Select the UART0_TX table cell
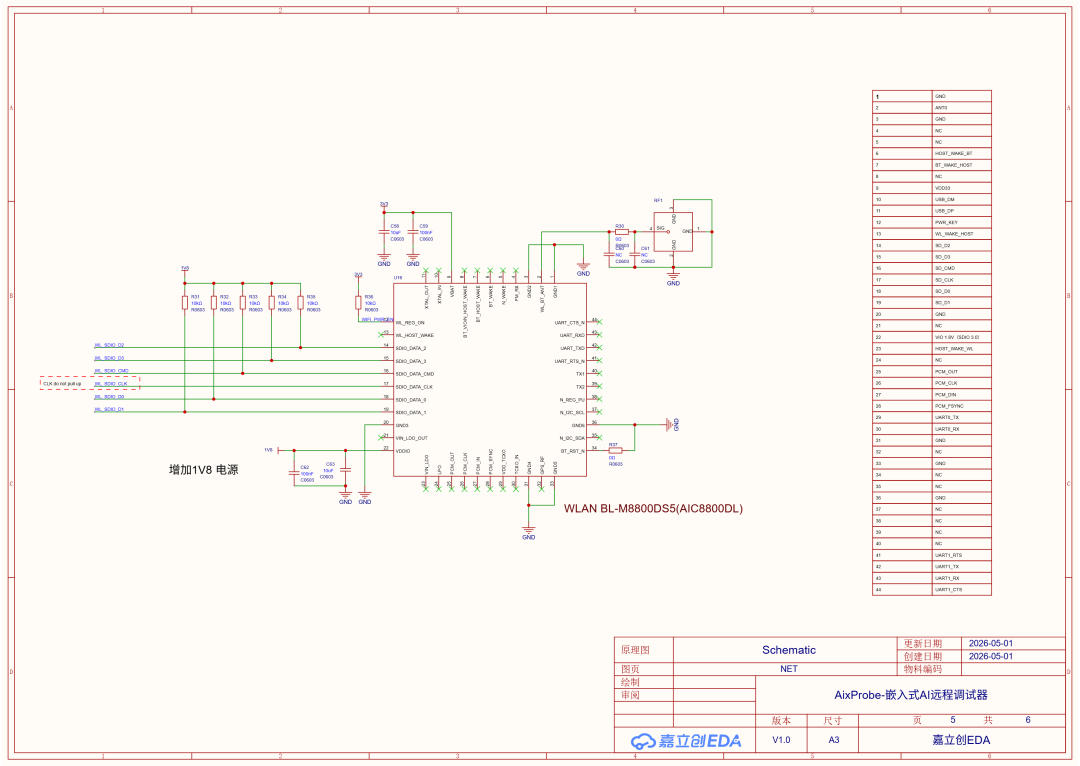This screenshot has height=766, width=1080. [962, 417]
